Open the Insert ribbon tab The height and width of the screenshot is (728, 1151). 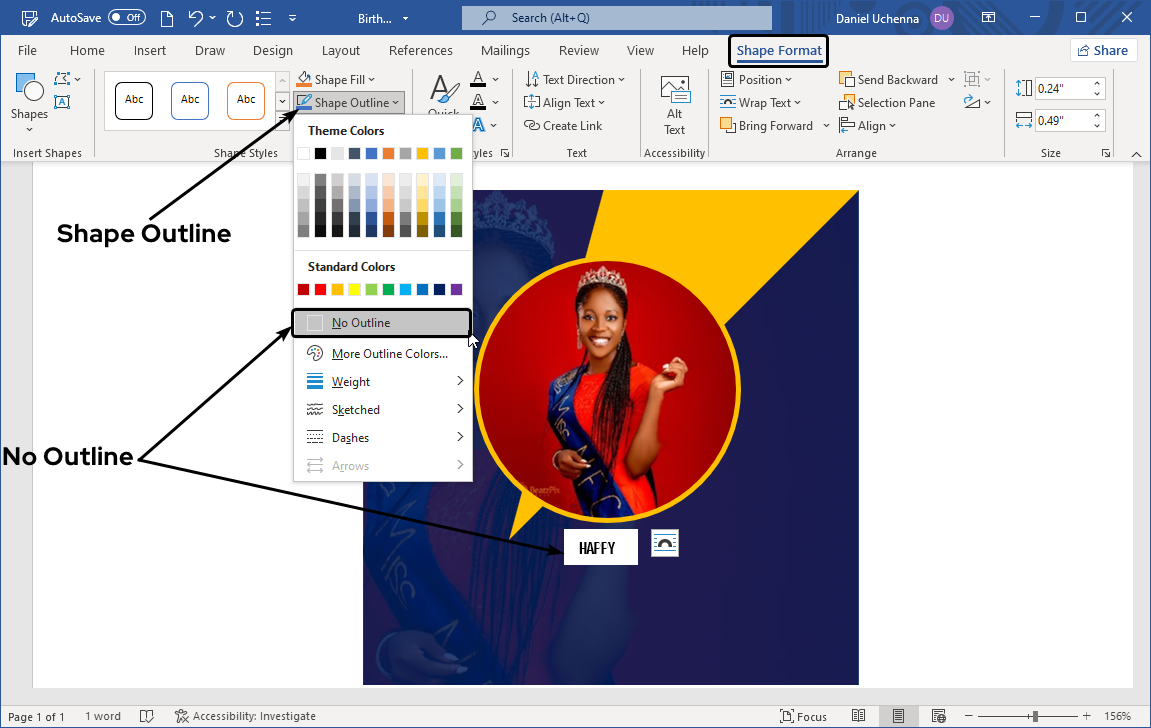coord(150,51)
